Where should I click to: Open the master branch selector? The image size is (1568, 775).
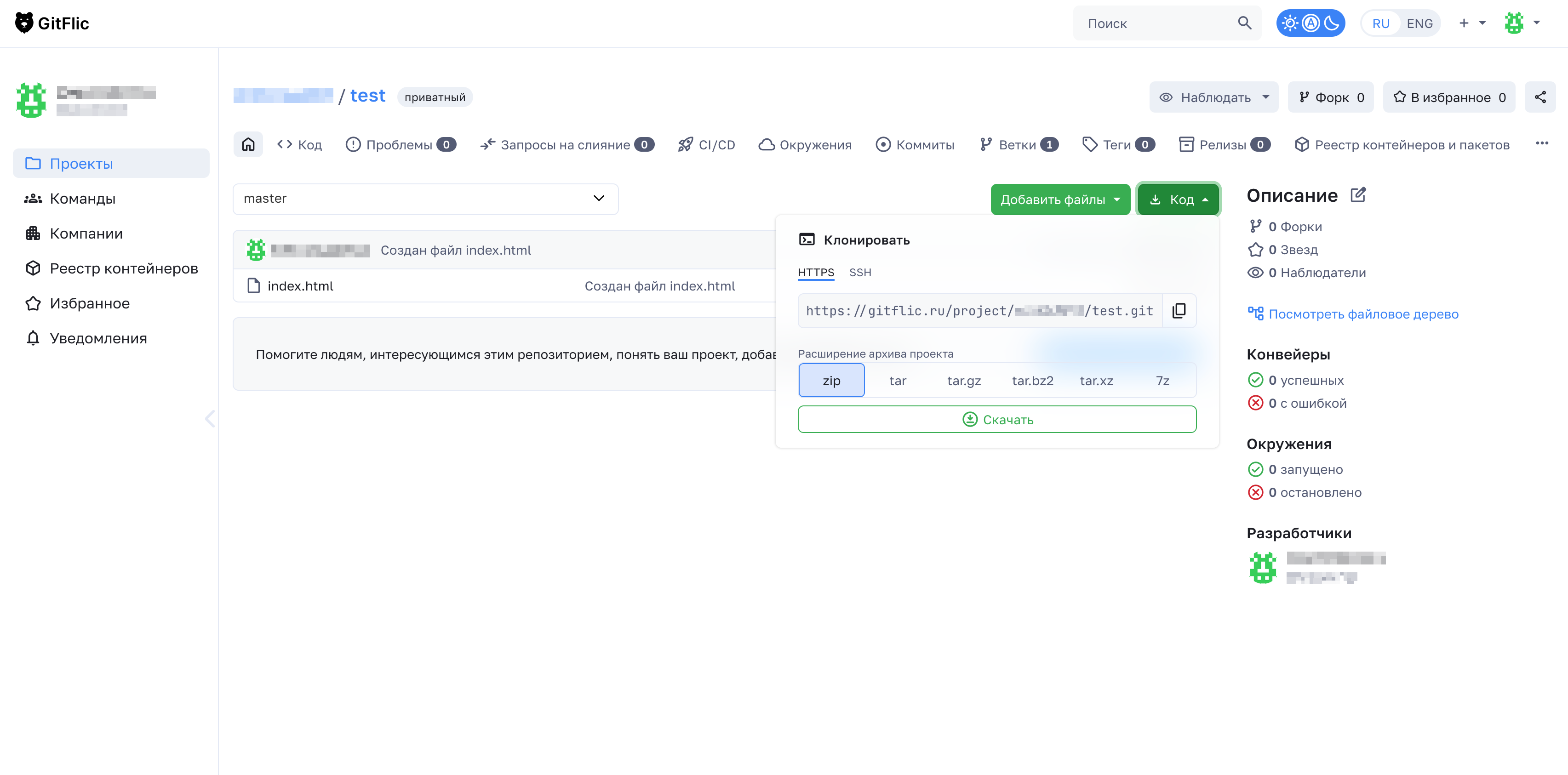point(425,198)
